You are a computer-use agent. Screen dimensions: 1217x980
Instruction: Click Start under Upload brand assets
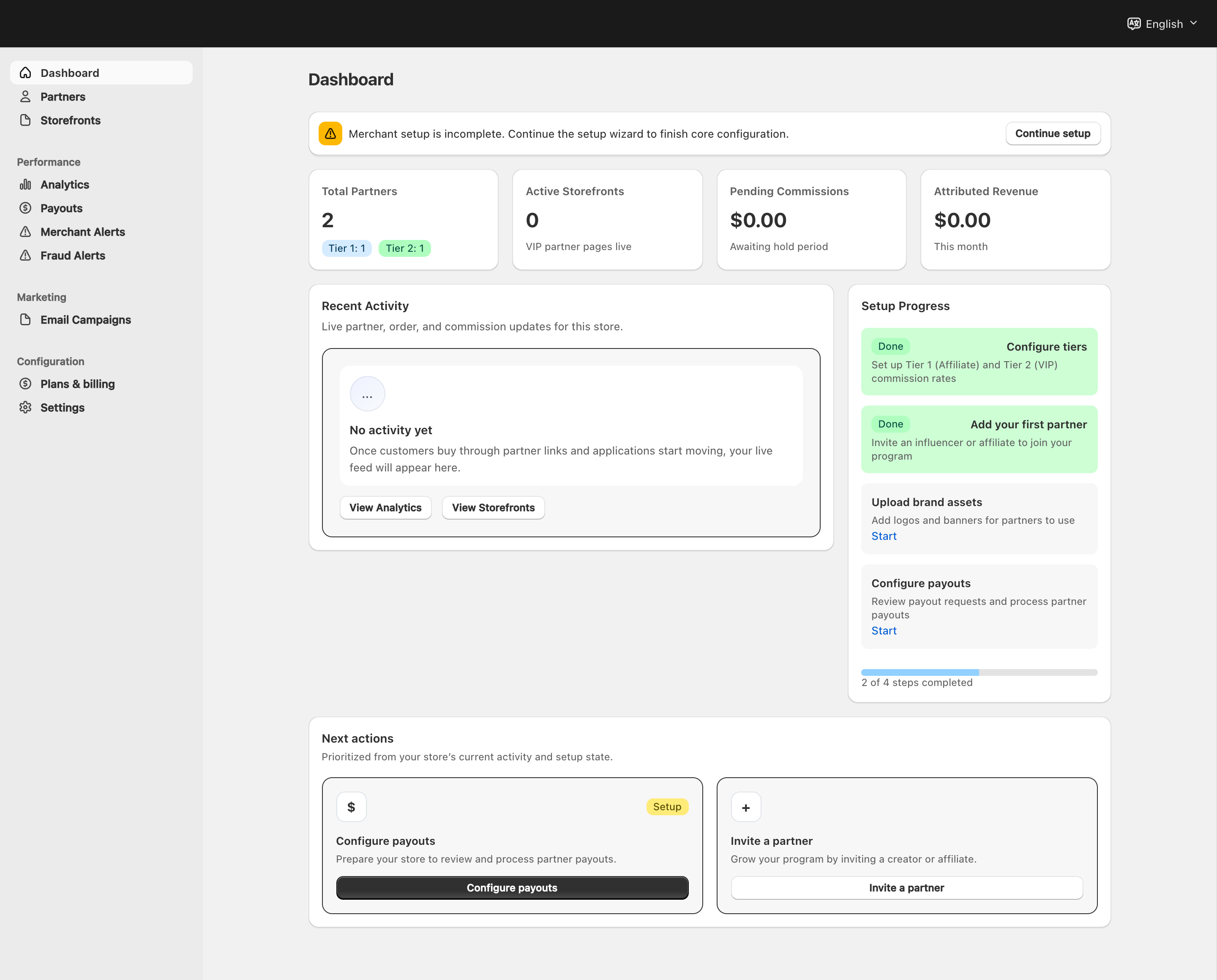(x=884, y=536)
